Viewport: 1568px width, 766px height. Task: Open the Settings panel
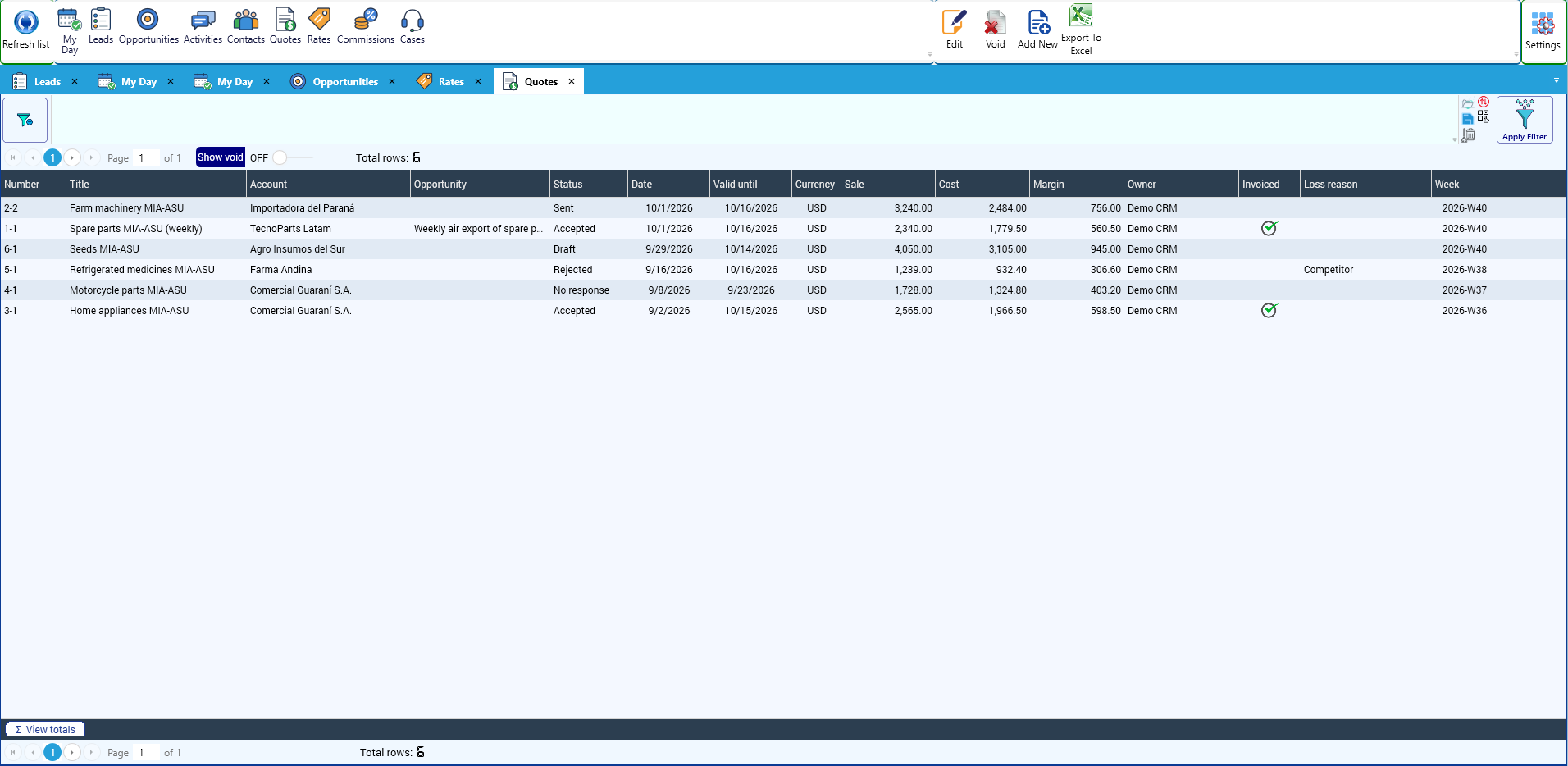coord(1543,31)
